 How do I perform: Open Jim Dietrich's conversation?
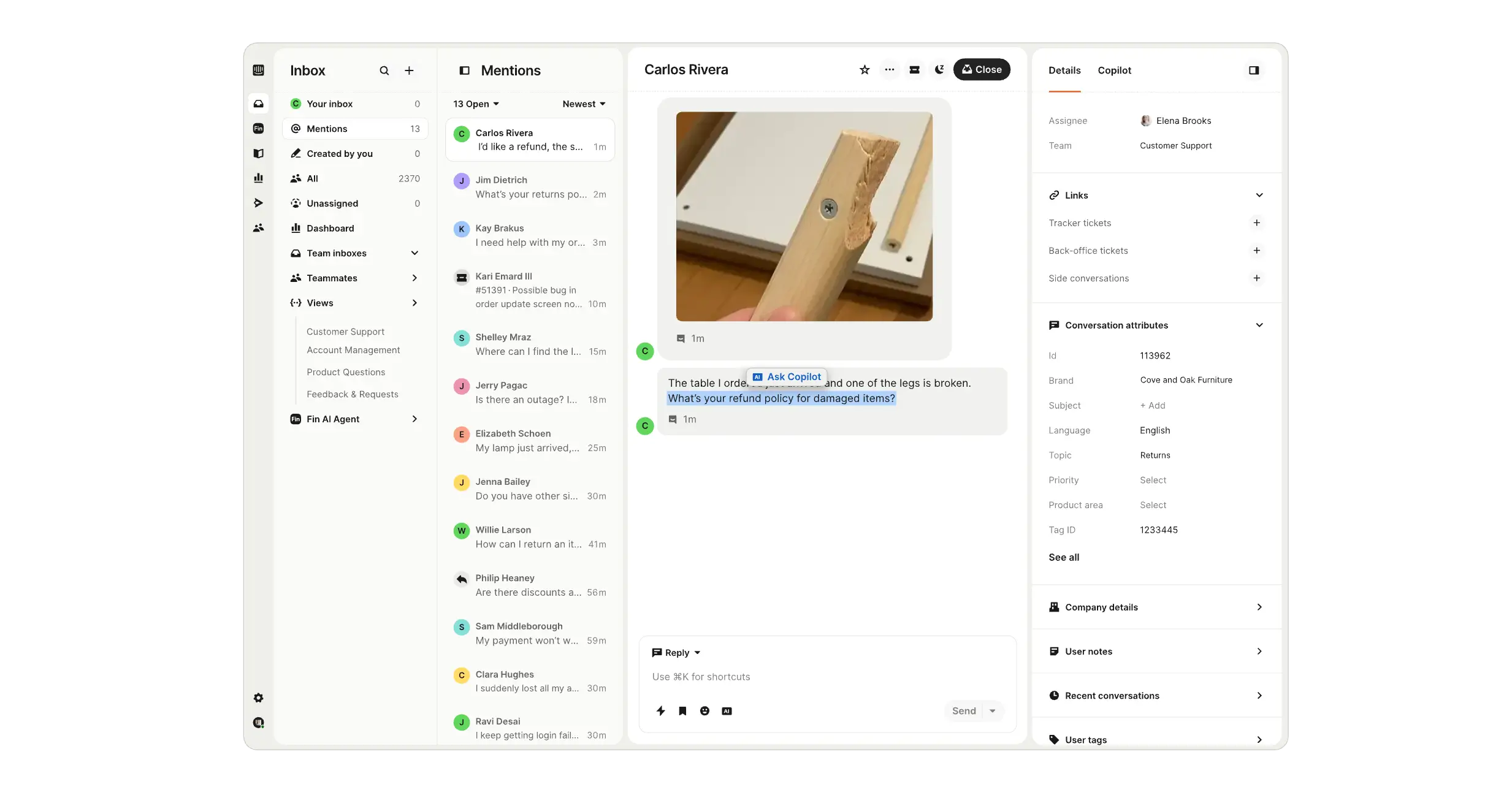(x=530, y=187)
